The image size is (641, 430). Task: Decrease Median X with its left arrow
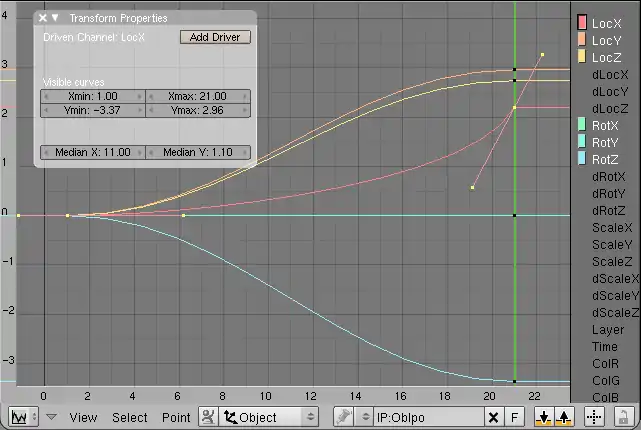click(46, 152)
